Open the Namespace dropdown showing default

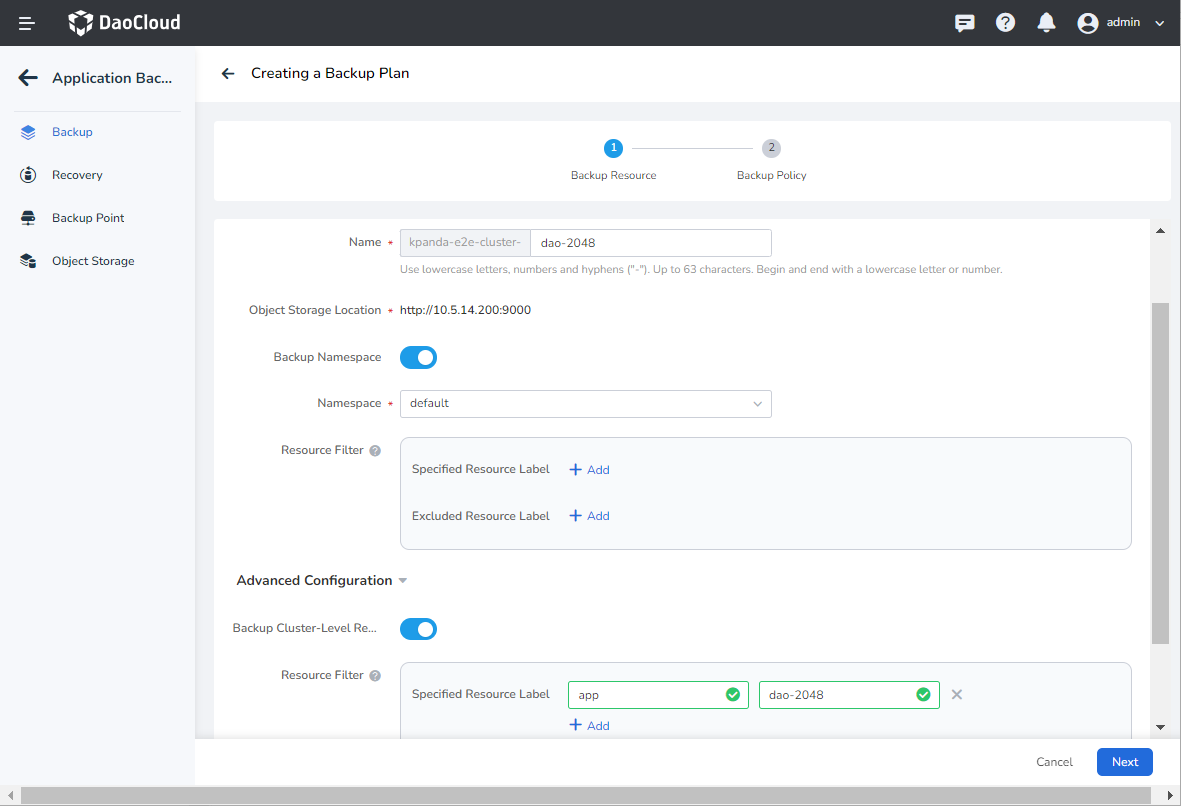(585, 403)
